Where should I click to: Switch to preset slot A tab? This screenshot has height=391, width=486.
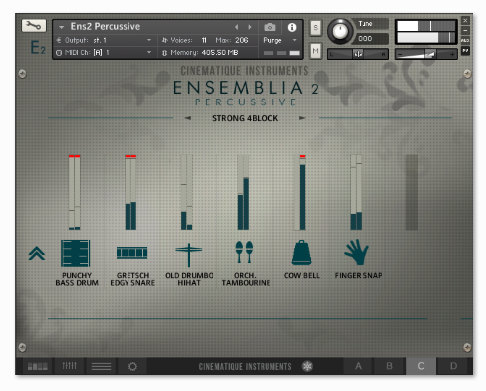[358, 366]
